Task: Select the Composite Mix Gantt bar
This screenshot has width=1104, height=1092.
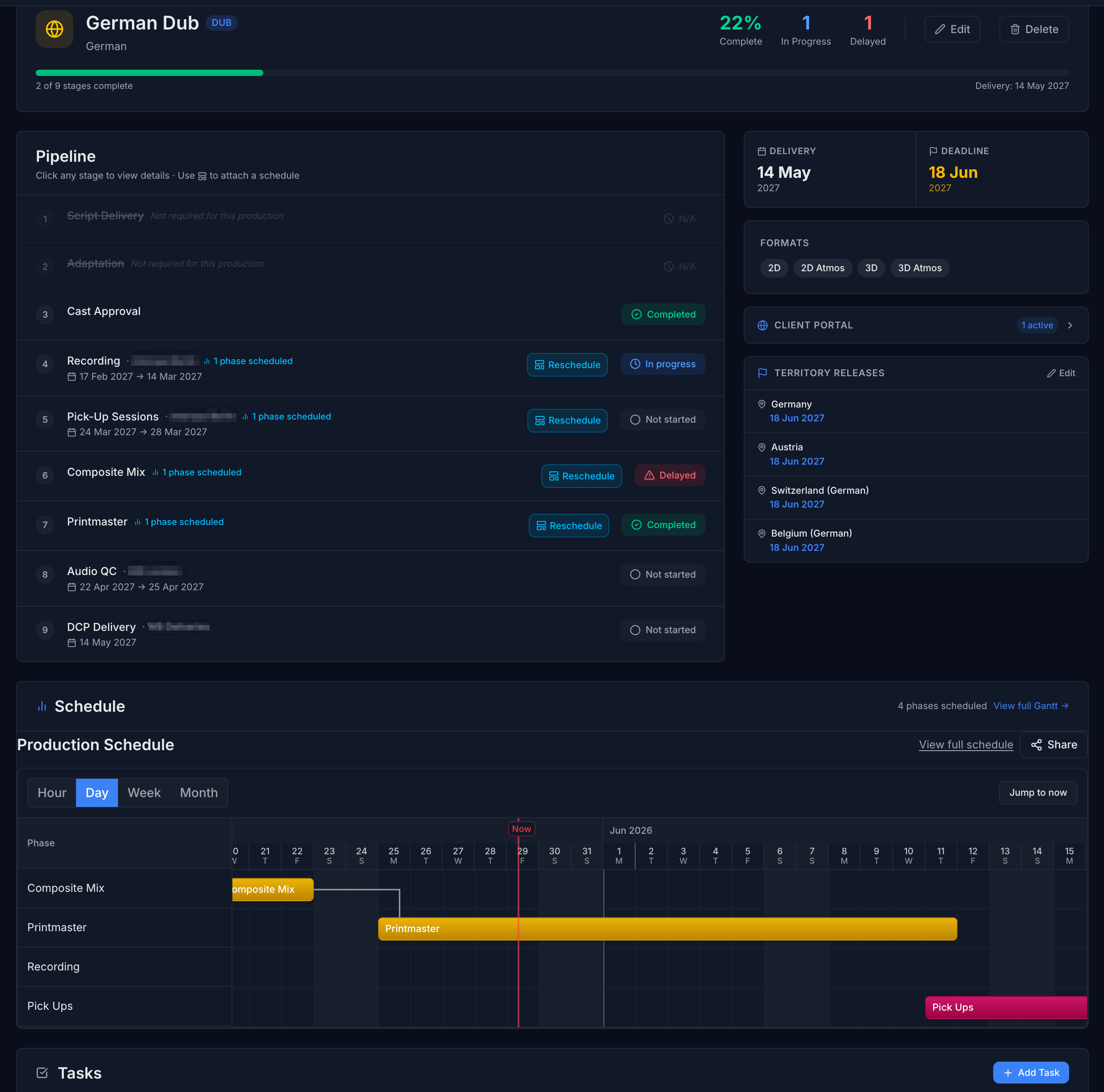Action: 273,889
